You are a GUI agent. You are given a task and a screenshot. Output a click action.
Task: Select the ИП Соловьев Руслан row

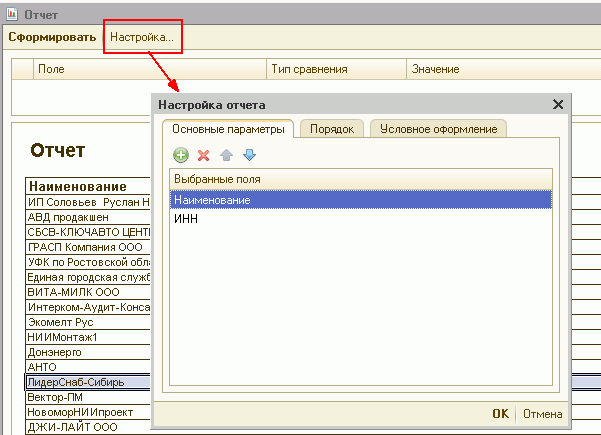[88, 202]
